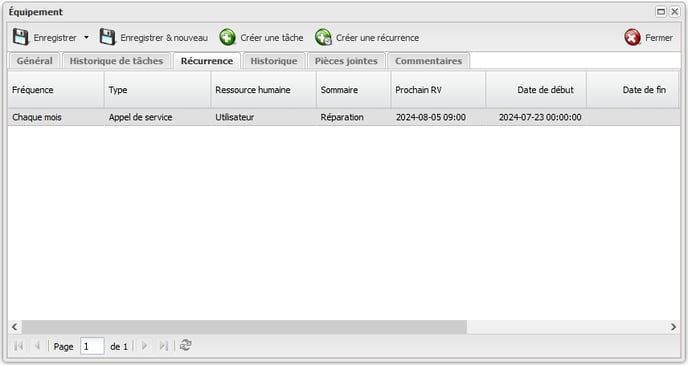Click the Date de fin column header
The height and width of the screenshot is (365, 688).
point(632,89)
